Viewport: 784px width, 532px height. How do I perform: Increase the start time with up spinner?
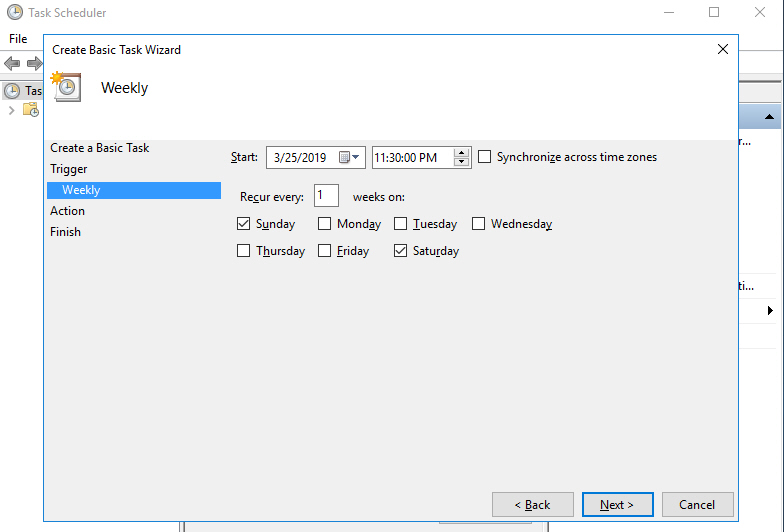tap(461, 153)
